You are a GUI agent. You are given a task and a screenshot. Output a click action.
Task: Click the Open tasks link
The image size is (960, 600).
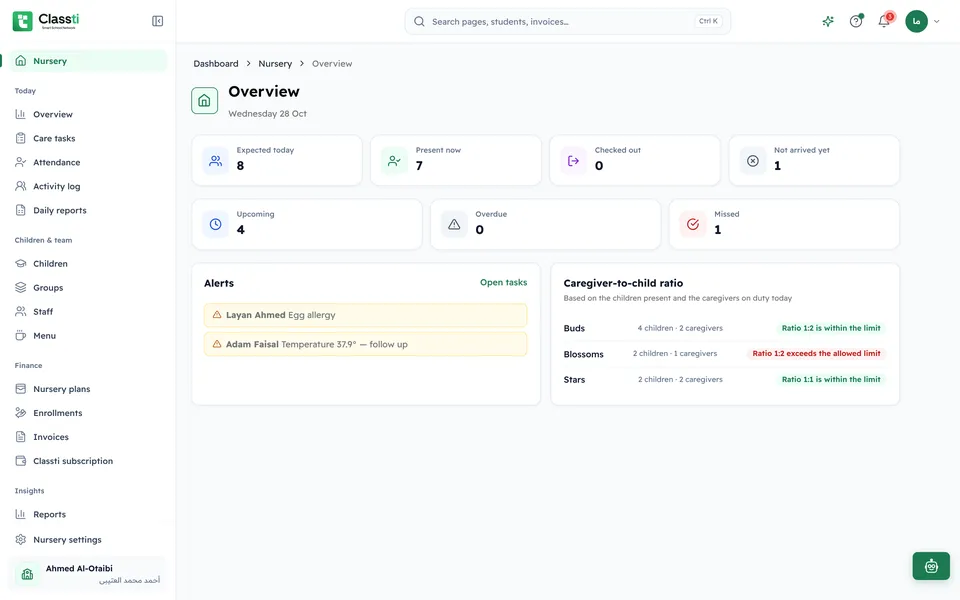point(503,282)
